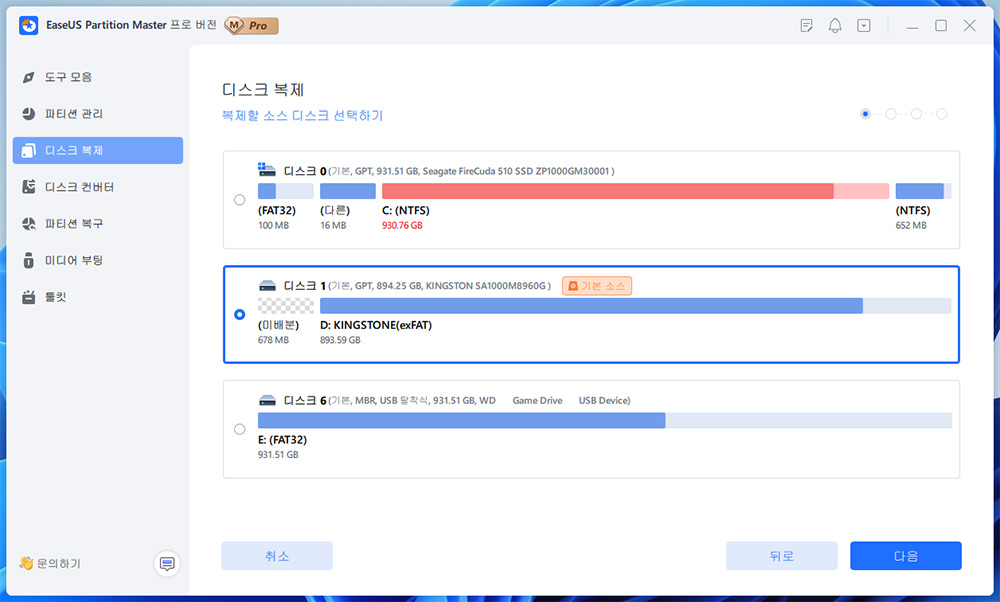The image size is (1000, 602).
Task: Click the (미배분) label
Action: 278,325
